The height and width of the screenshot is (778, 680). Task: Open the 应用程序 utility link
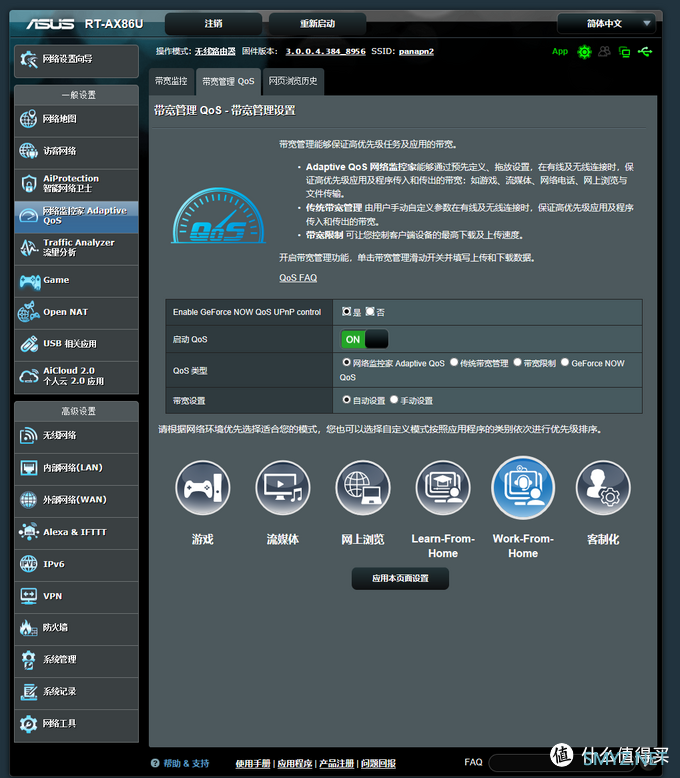pyautogui.click(x=295, y=763)
